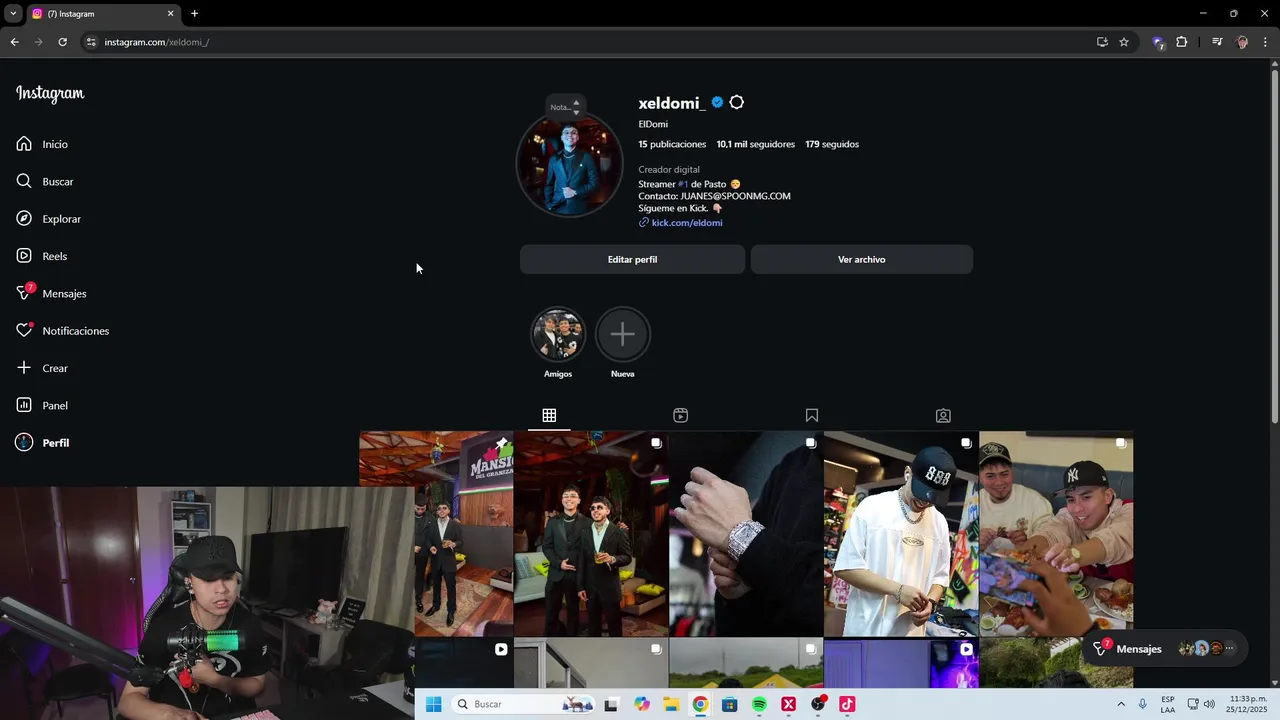The image size is (1280, 720).
Task: Open the post of friends eating
Action: coord(1056,534)
